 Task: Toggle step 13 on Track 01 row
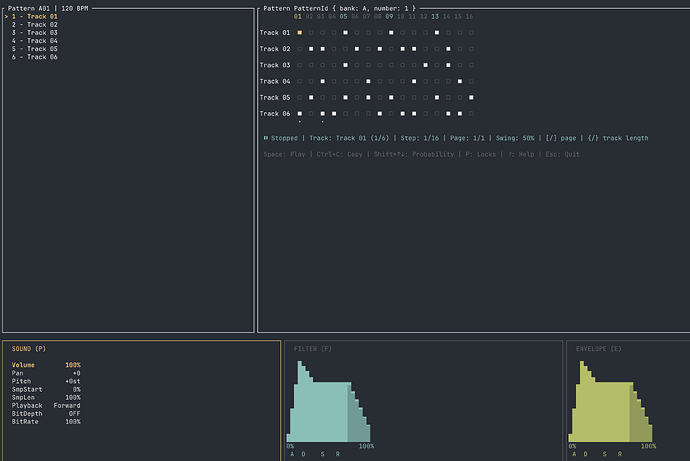tap(437, 33)
